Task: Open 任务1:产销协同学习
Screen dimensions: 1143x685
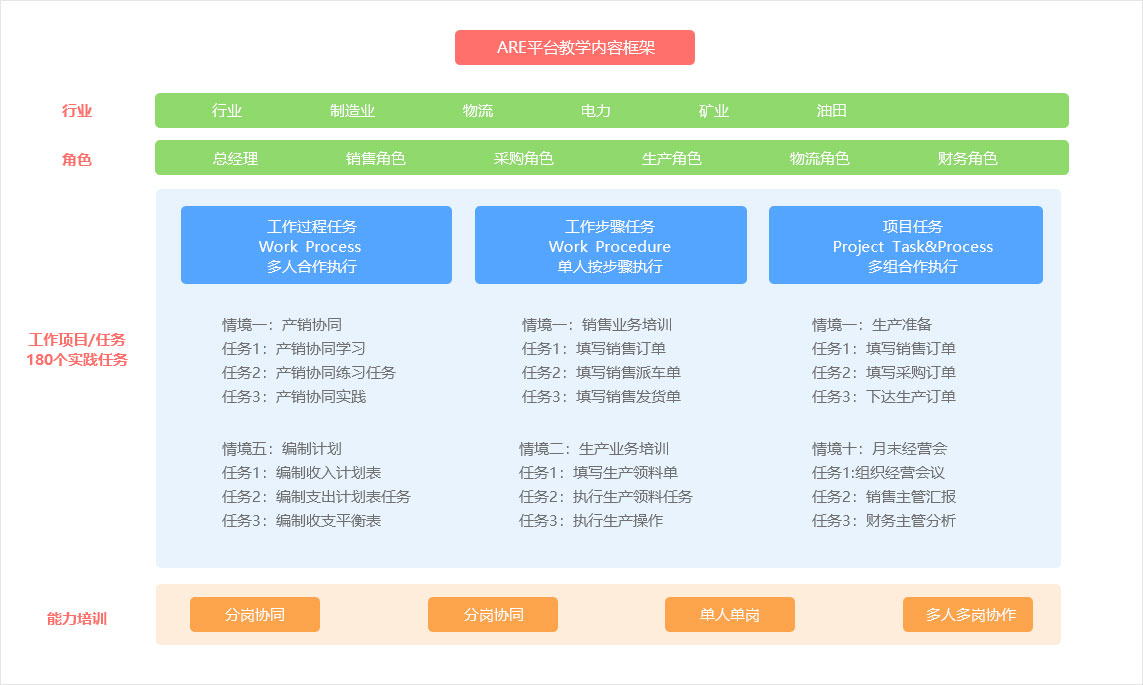Action: point(294,349)
